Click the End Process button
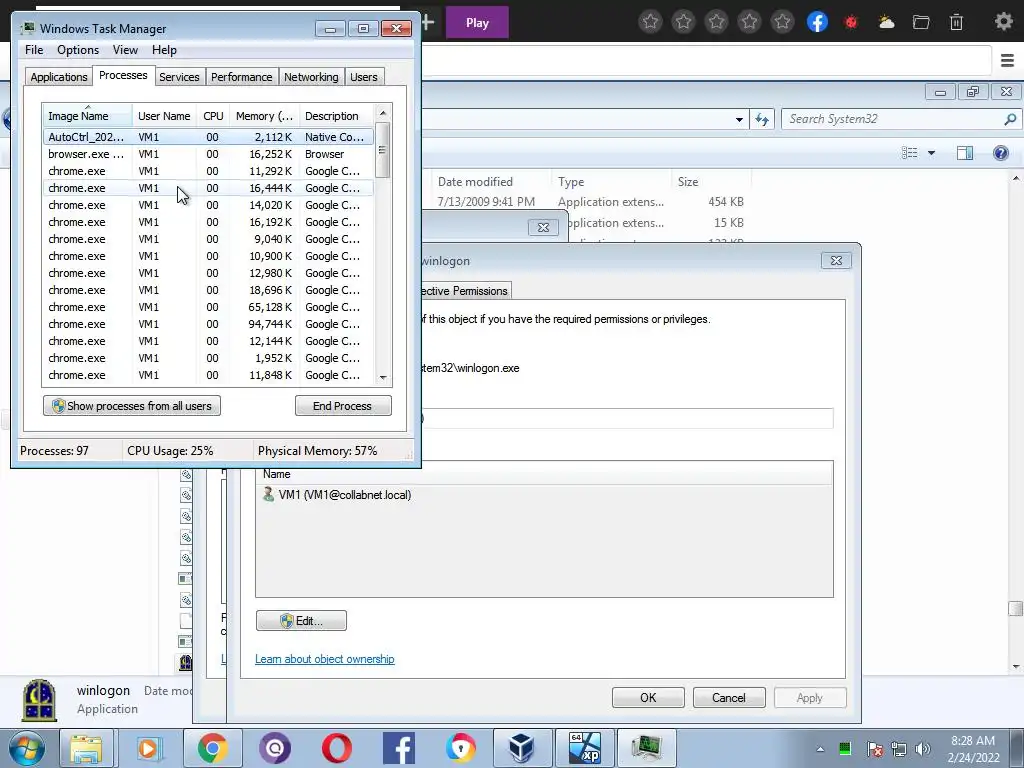 [343, 406]
